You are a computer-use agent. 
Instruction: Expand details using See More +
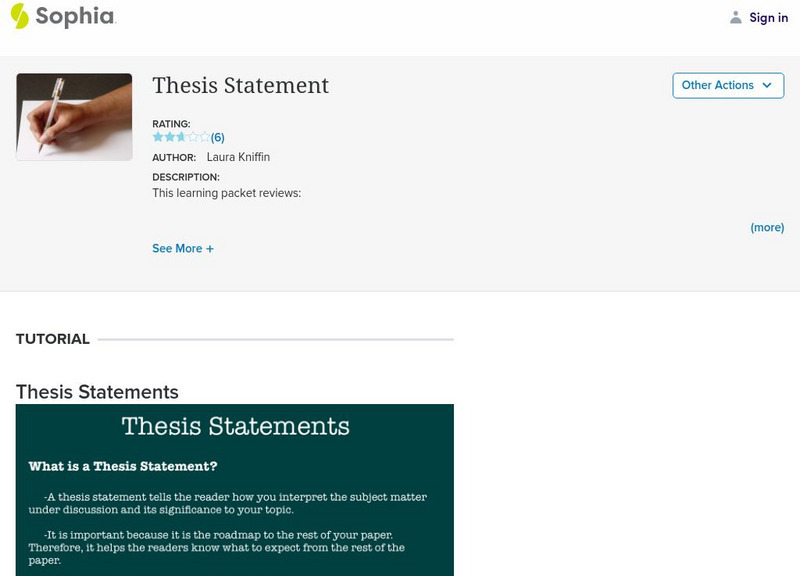(x=183, y=249)
